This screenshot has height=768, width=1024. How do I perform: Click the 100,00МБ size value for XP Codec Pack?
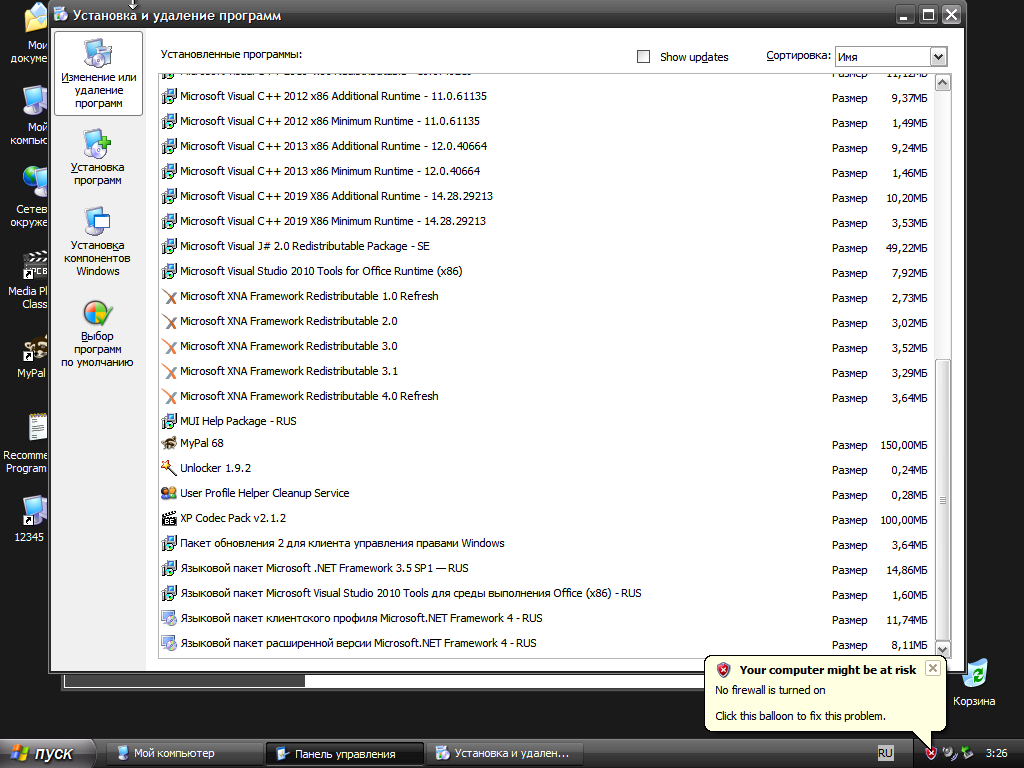(x=904, y=520)
